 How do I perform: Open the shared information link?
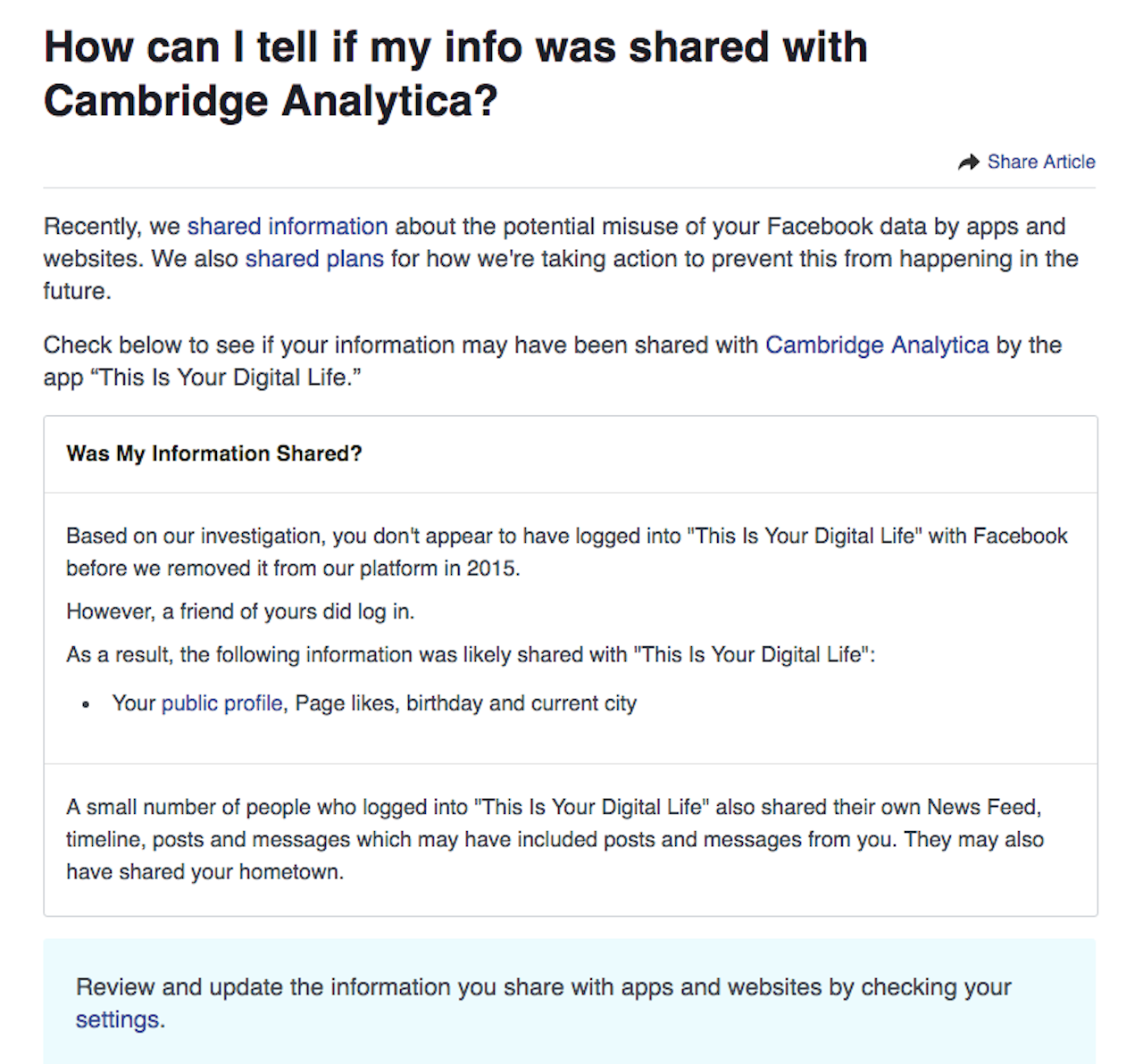286,227
